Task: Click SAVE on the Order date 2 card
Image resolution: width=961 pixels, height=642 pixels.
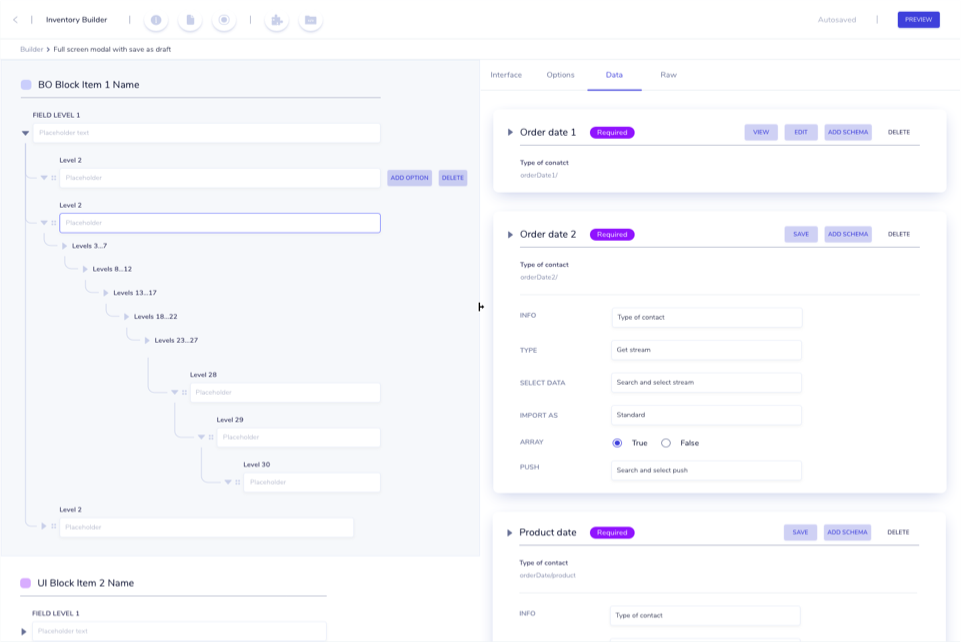Action: (800, 235)
